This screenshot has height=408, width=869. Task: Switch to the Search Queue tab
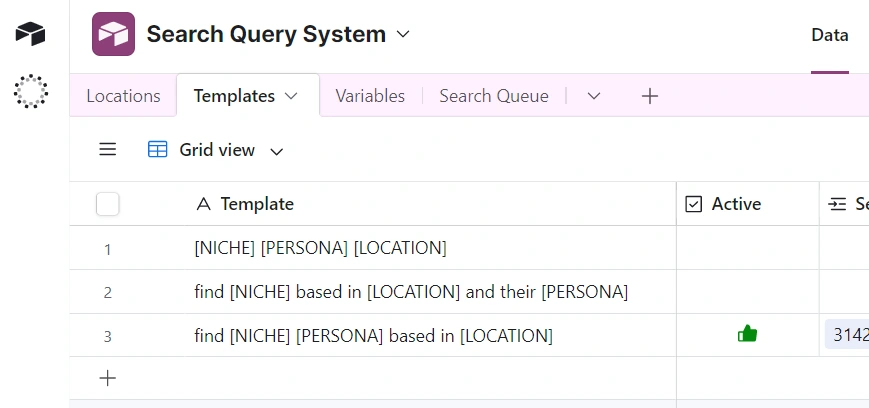(x=494, y=96)
